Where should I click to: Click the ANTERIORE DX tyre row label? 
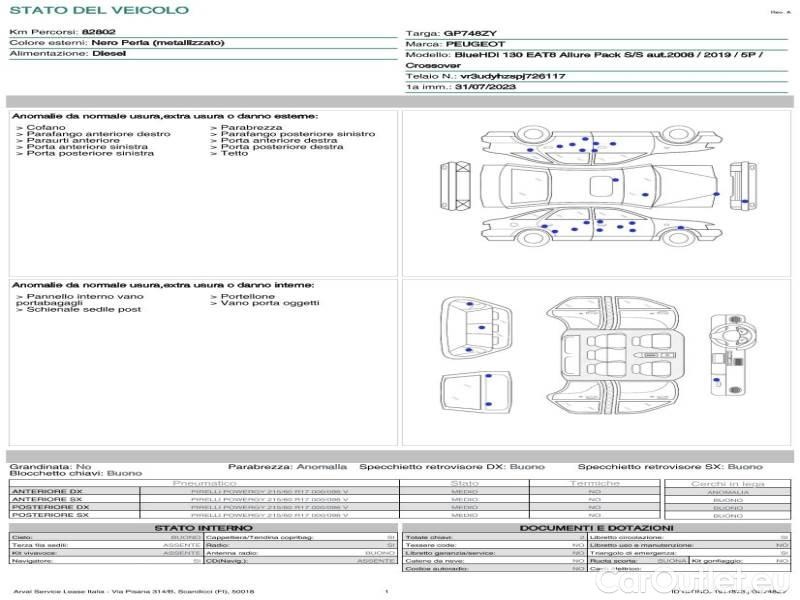click(47, 491)
